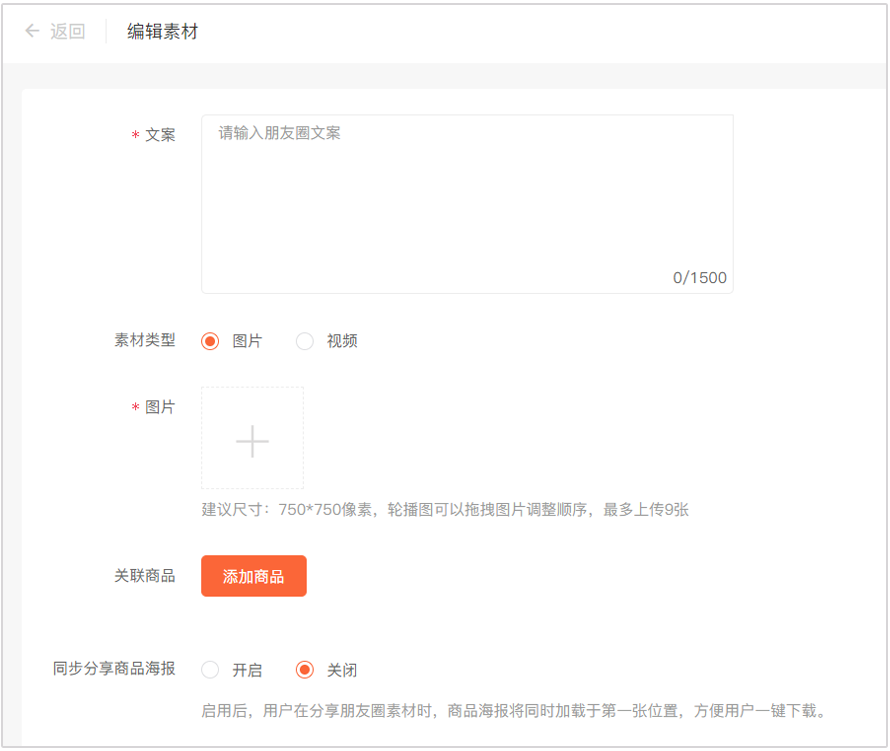Click the 关联商品 field label
This screenshot has height=751, width=890.
(145, 576)
